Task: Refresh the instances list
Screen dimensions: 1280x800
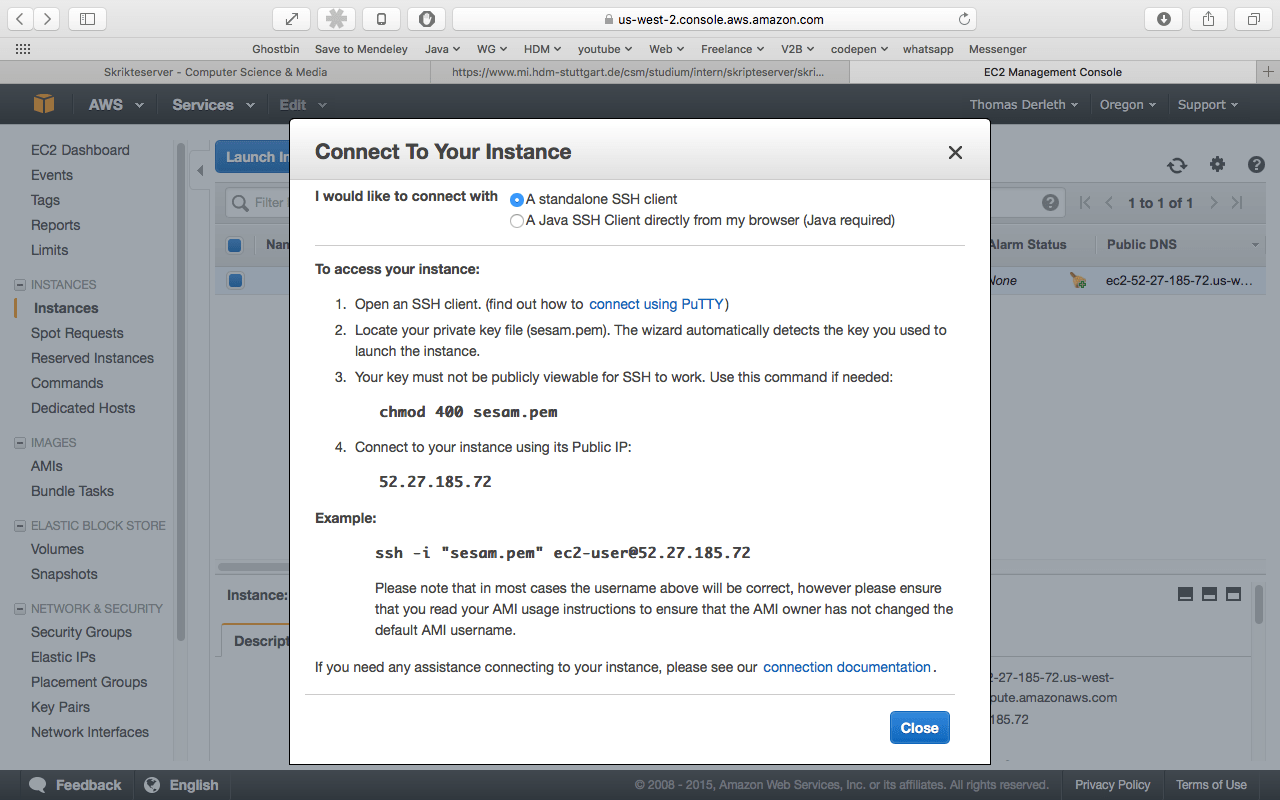Action: click(1177, 165)
